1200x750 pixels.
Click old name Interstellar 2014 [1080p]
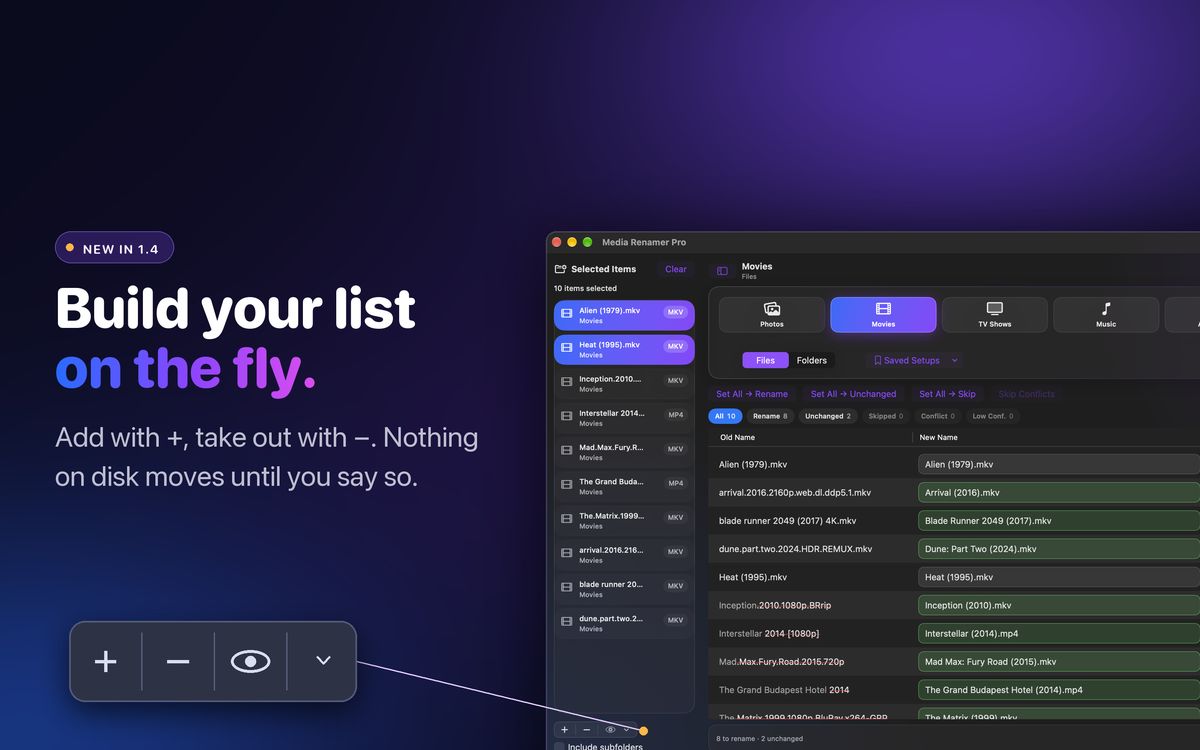[x=769, y=633]
